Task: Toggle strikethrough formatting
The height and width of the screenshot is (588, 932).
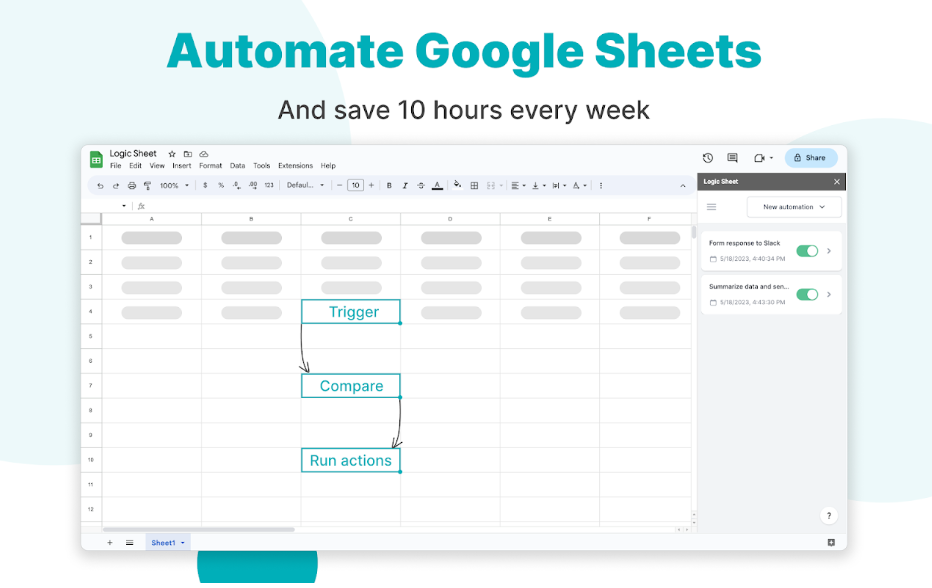Action: [421, 185]
